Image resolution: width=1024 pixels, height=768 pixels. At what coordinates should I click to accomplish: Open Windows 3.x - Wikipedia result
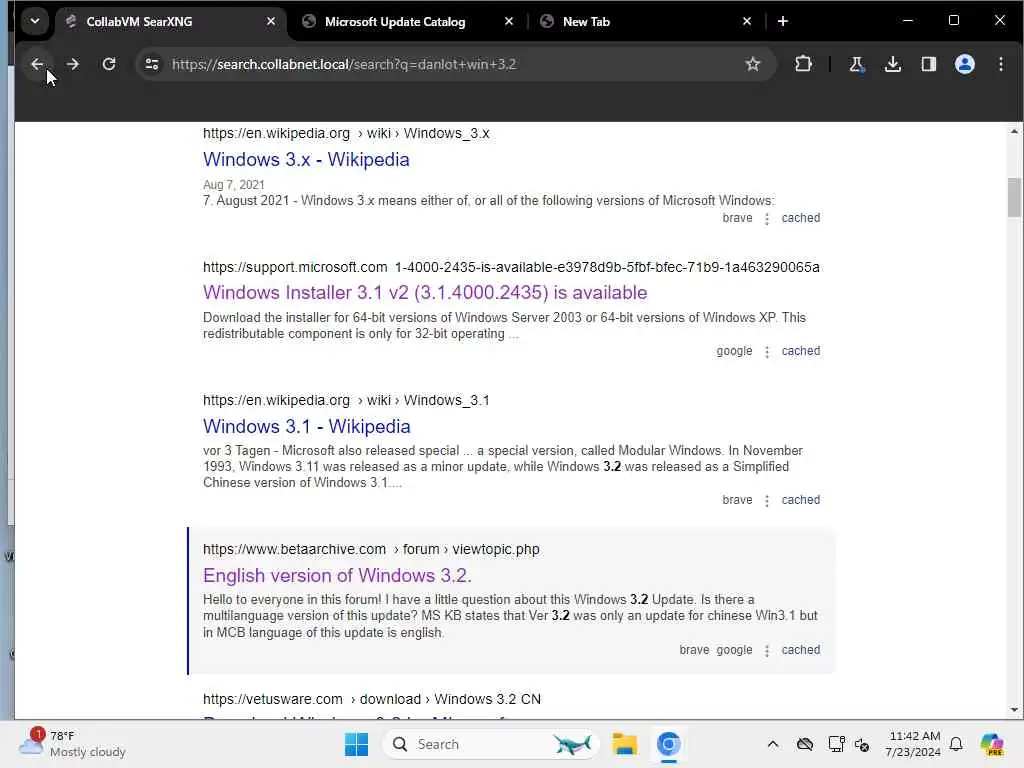tap(306, 159)
